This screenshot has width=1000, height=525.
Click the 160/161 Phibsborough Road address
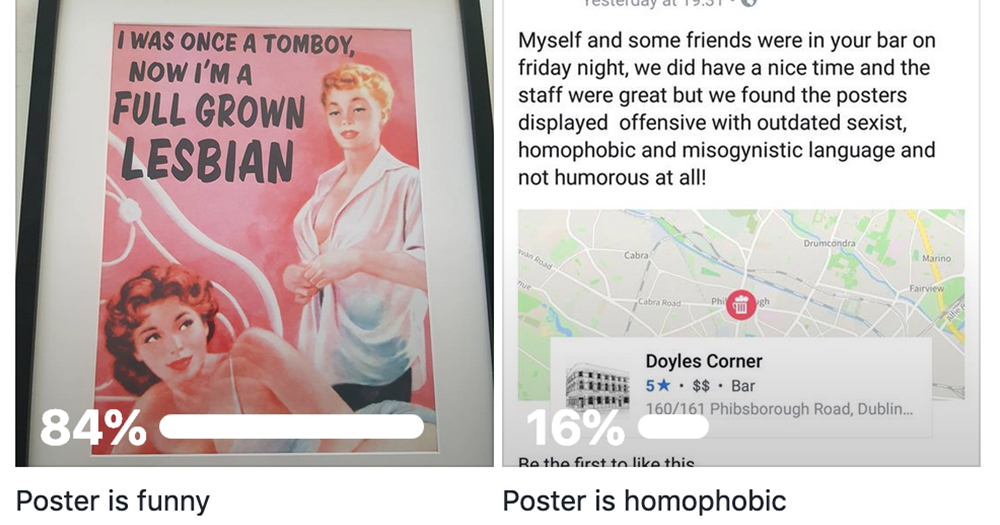pyautogui.click(x=779, y=409)
